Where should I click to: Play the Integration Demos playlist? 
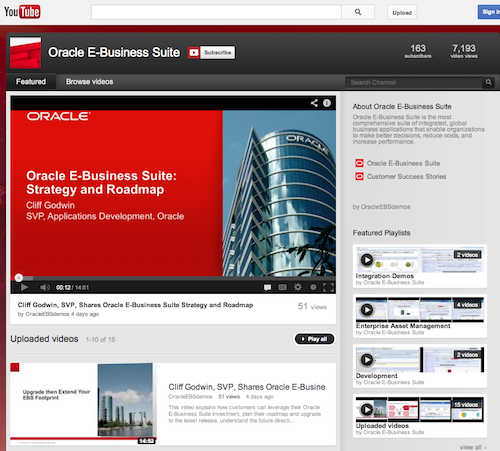[367, 260]
